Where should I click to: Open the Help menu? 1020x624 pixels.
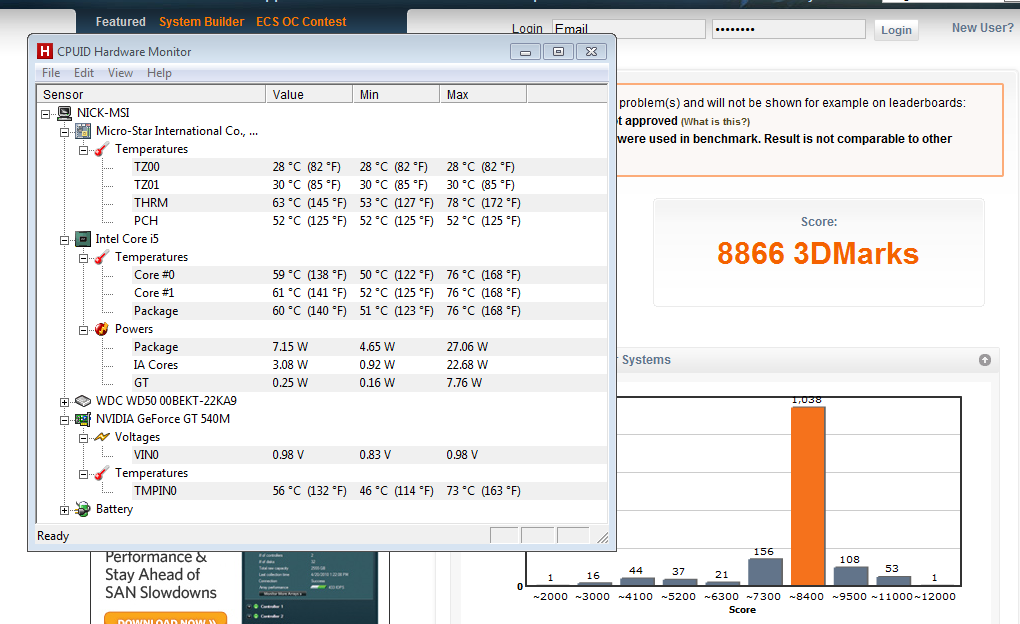tap(159, 73)
